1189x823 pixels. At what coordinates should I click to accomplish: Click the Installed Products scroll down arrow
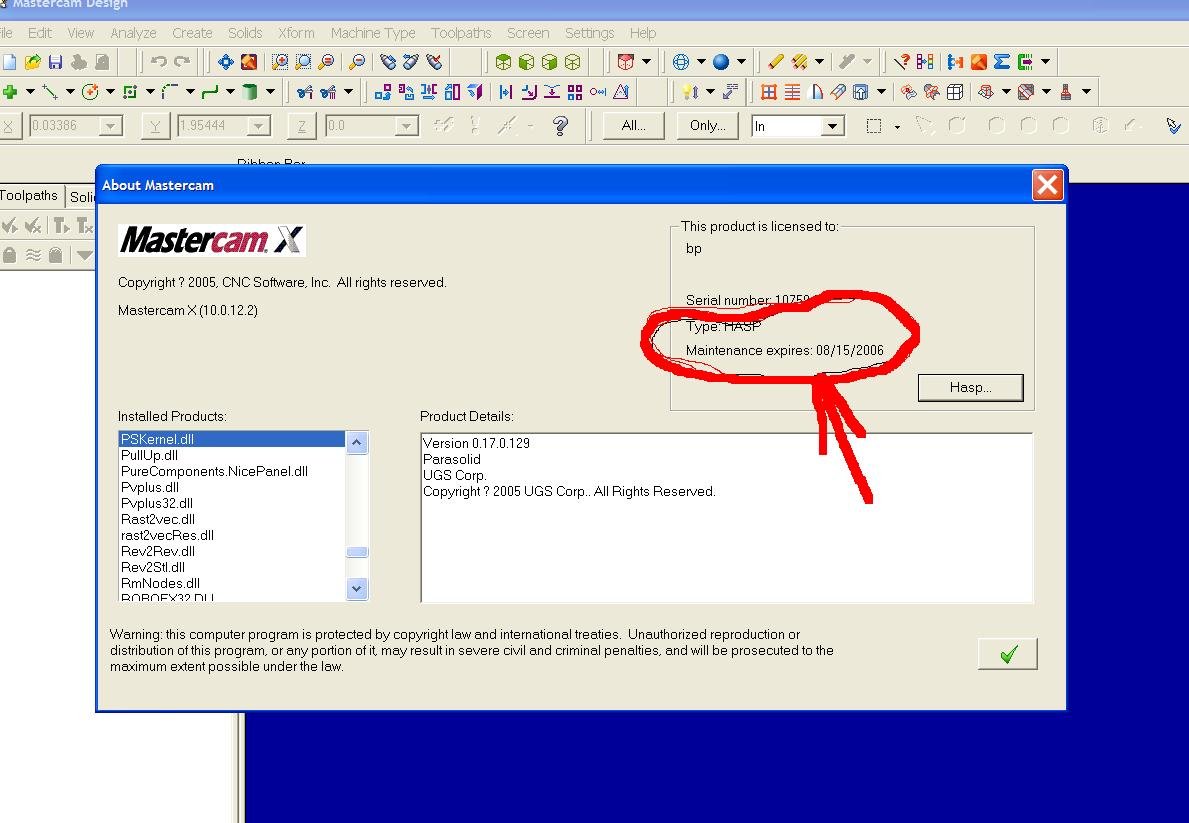coord(357,589)
